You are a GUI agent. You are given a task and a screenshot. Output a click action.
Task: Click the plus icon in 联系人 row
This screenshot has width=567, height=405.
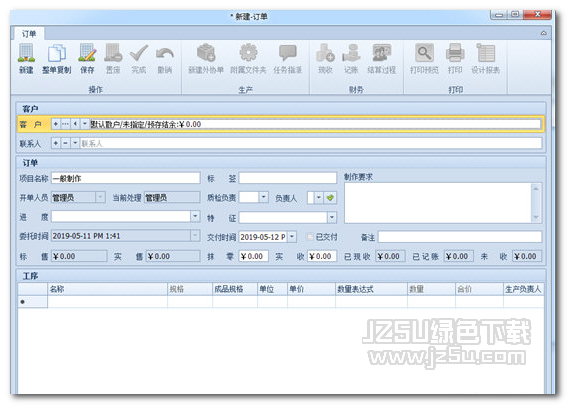(x=55, y=143)
